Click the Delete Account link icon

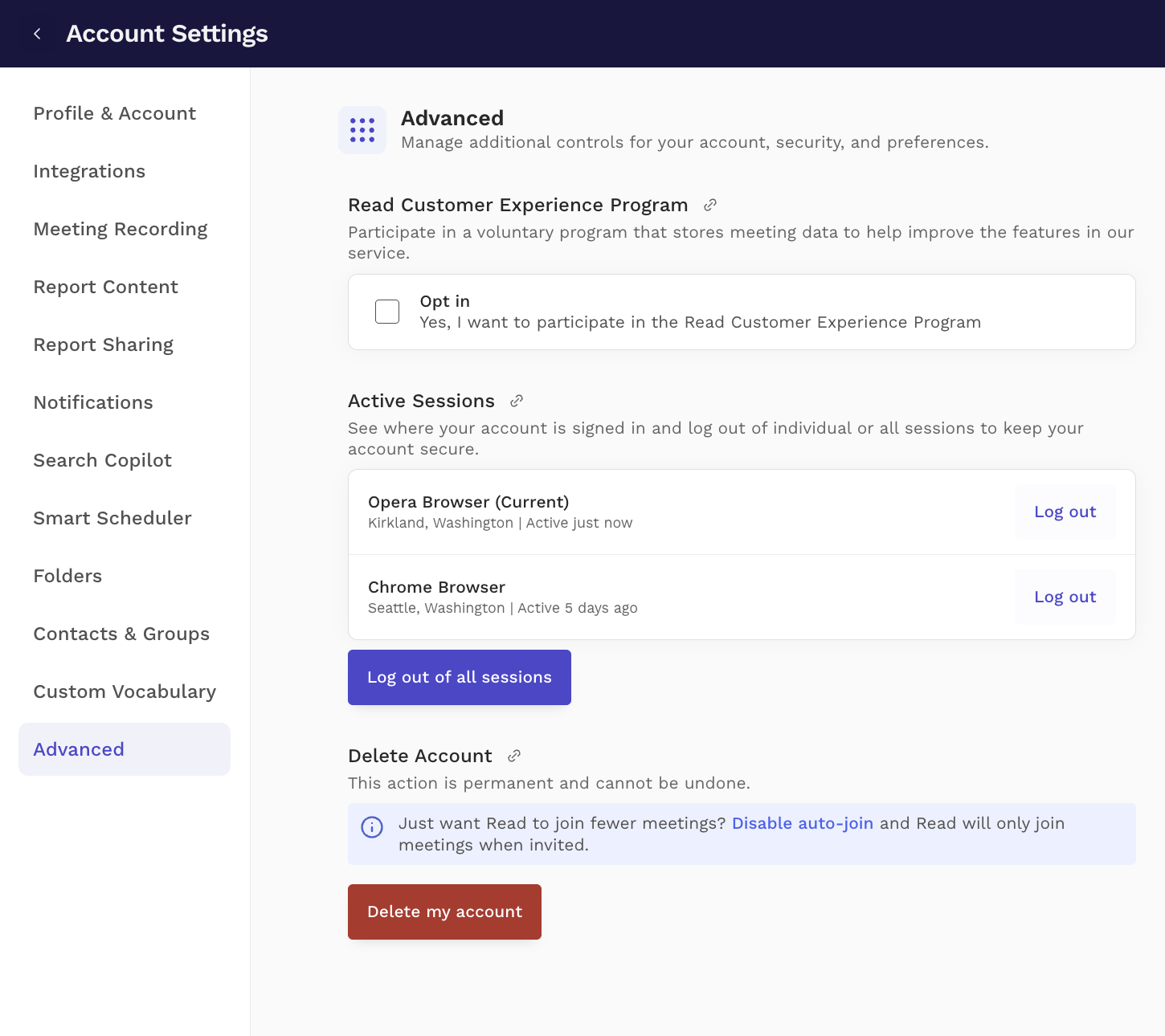coord(513,756)
